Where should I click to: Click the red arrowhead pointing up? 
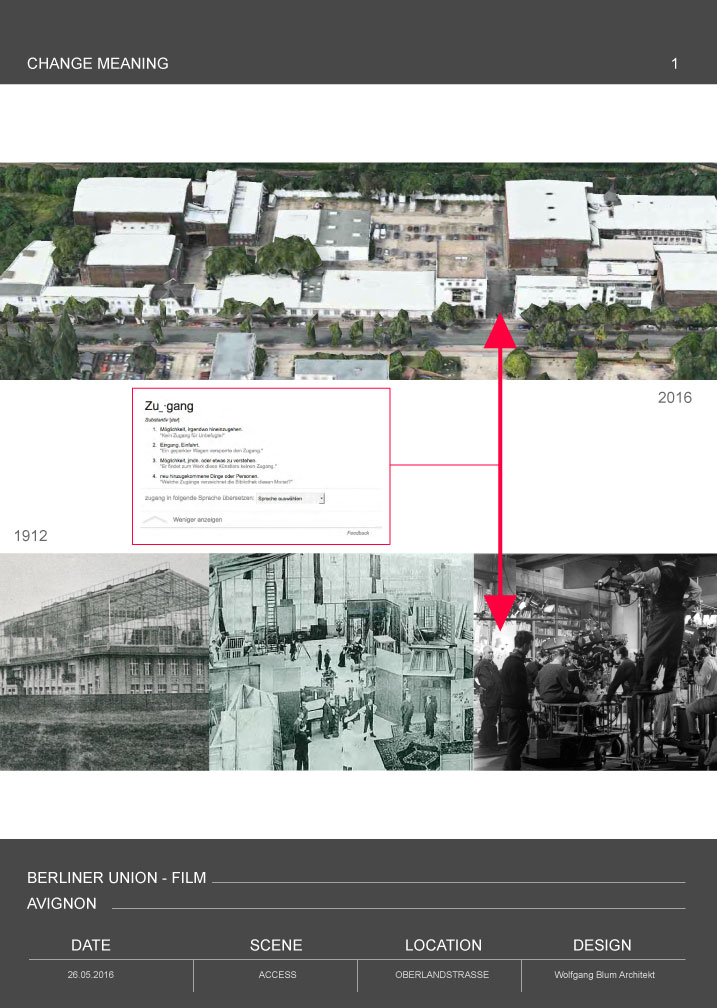click(500, 333)
